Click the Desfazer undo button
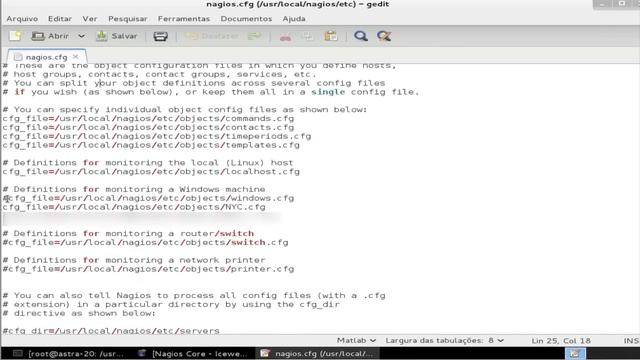This screenshot has height=360, width=640. click(212, 36)
